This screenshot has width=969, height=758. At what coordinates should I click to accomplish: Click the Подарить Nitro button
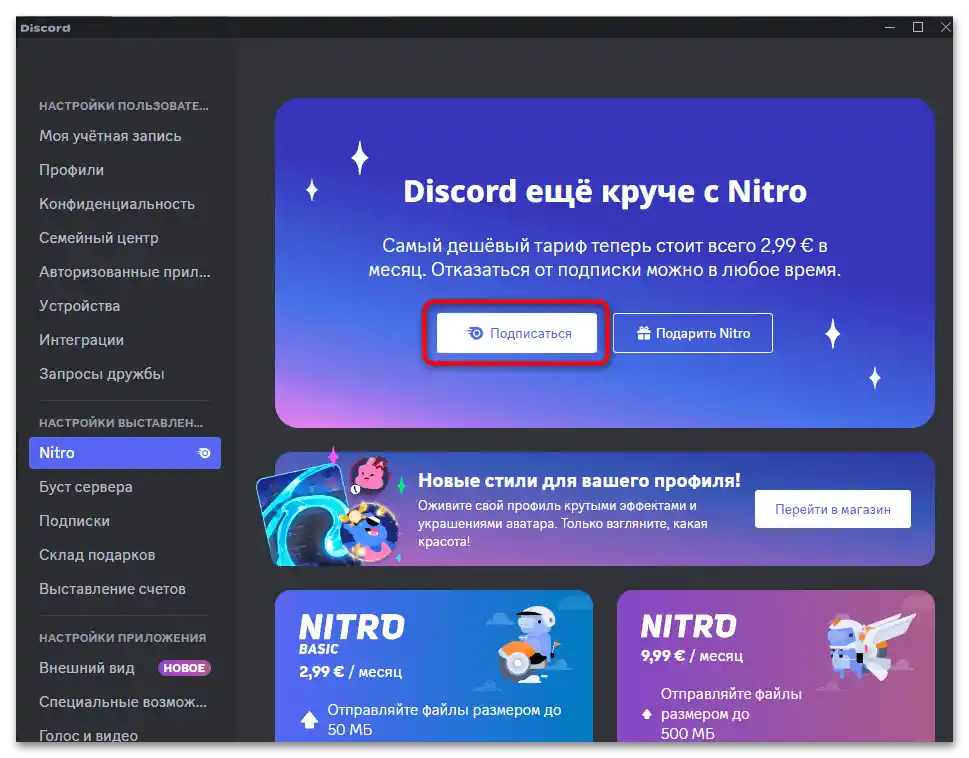[693, 333]
